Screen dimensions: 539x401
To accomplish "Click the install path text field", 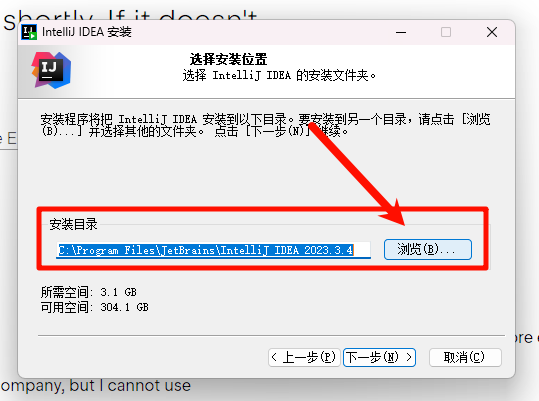I will coord(213,250).
